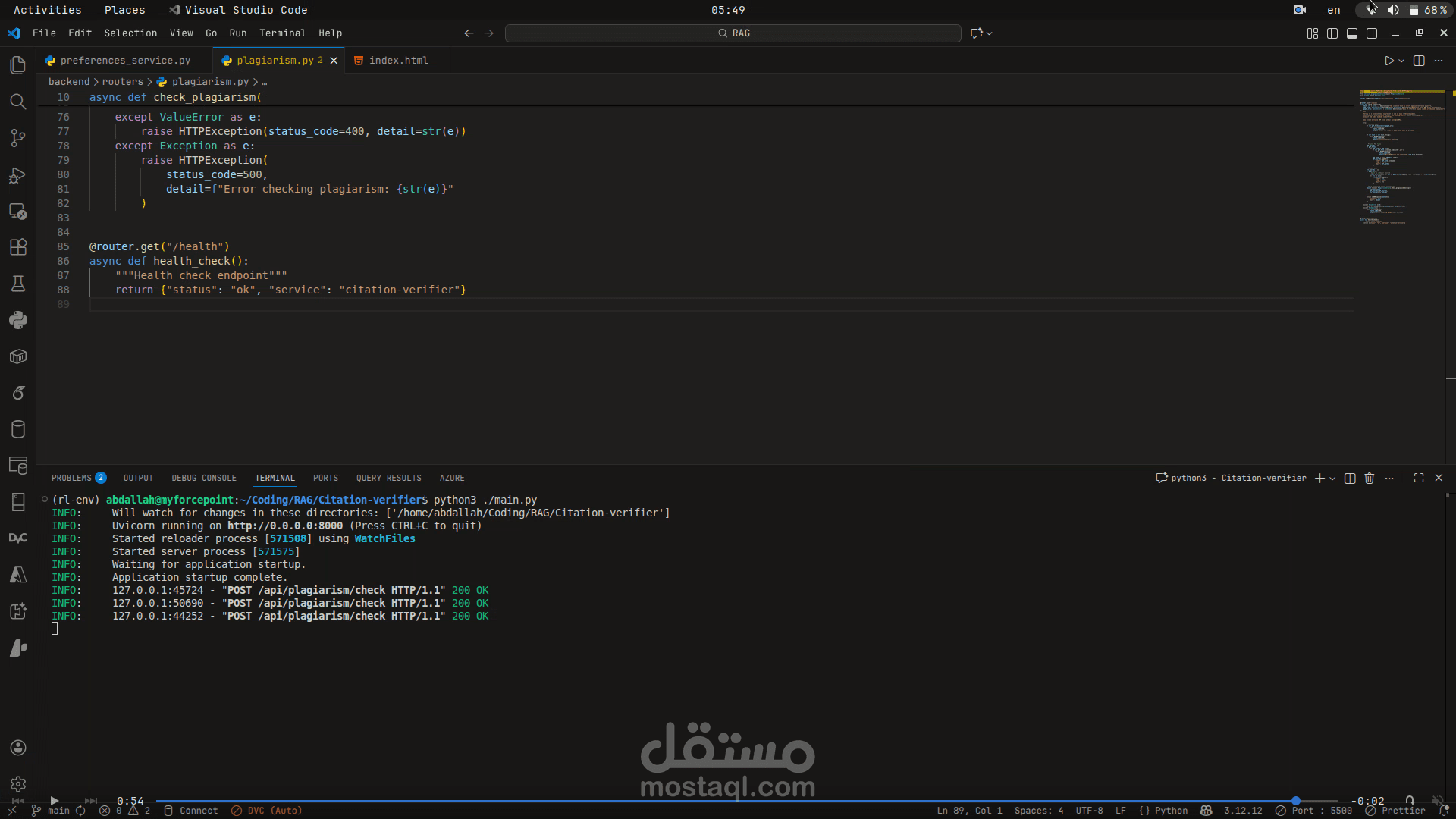
Task: Switch to the PROBLEMS panel tab
Action: click(x=71, y=479)
